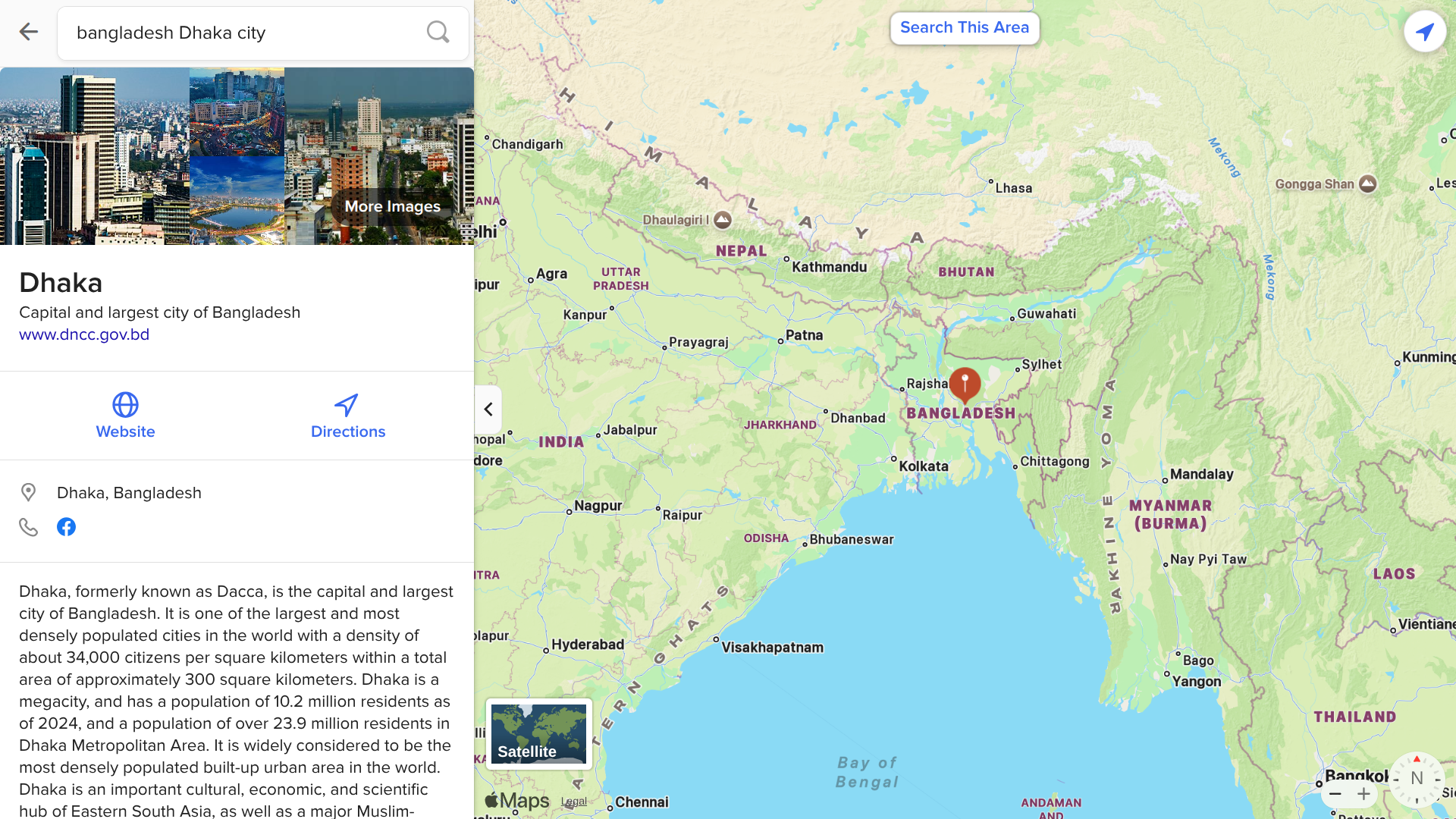The width and height of the screenshot is (1456, 819).
Task: Go back with the left arrow icon
Action: tap(28, 32)
